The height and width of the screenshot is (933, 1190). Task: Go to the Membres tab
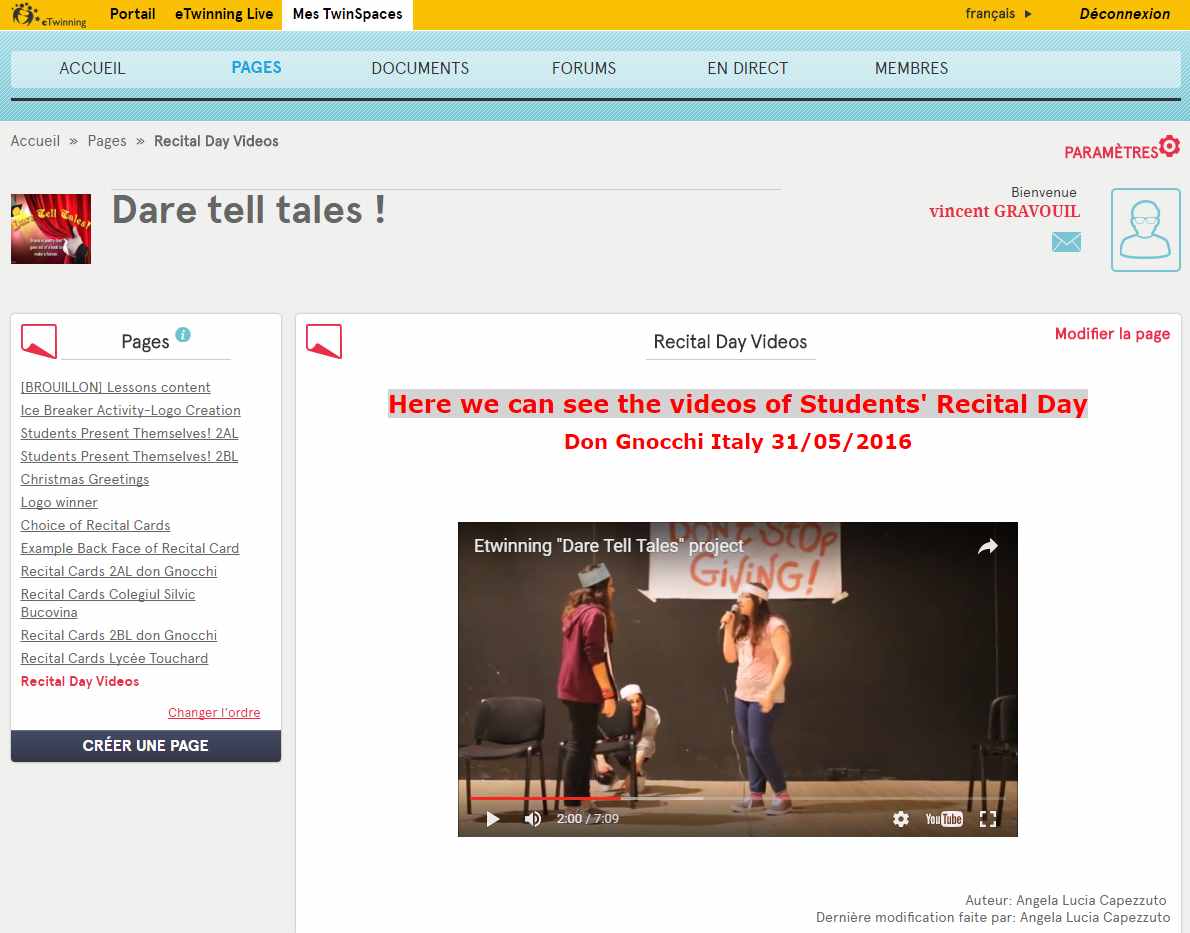coord(911,68)
